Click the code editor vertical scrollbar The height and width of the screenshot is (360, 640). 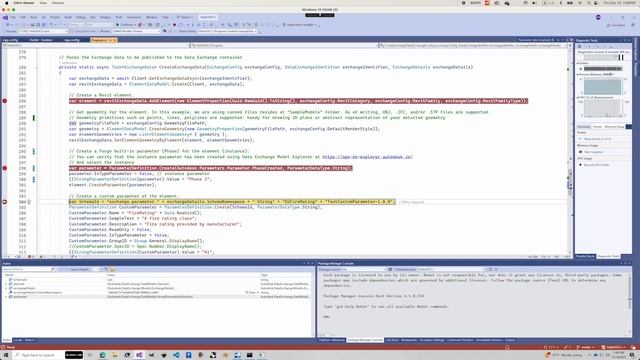click(570, 151)
